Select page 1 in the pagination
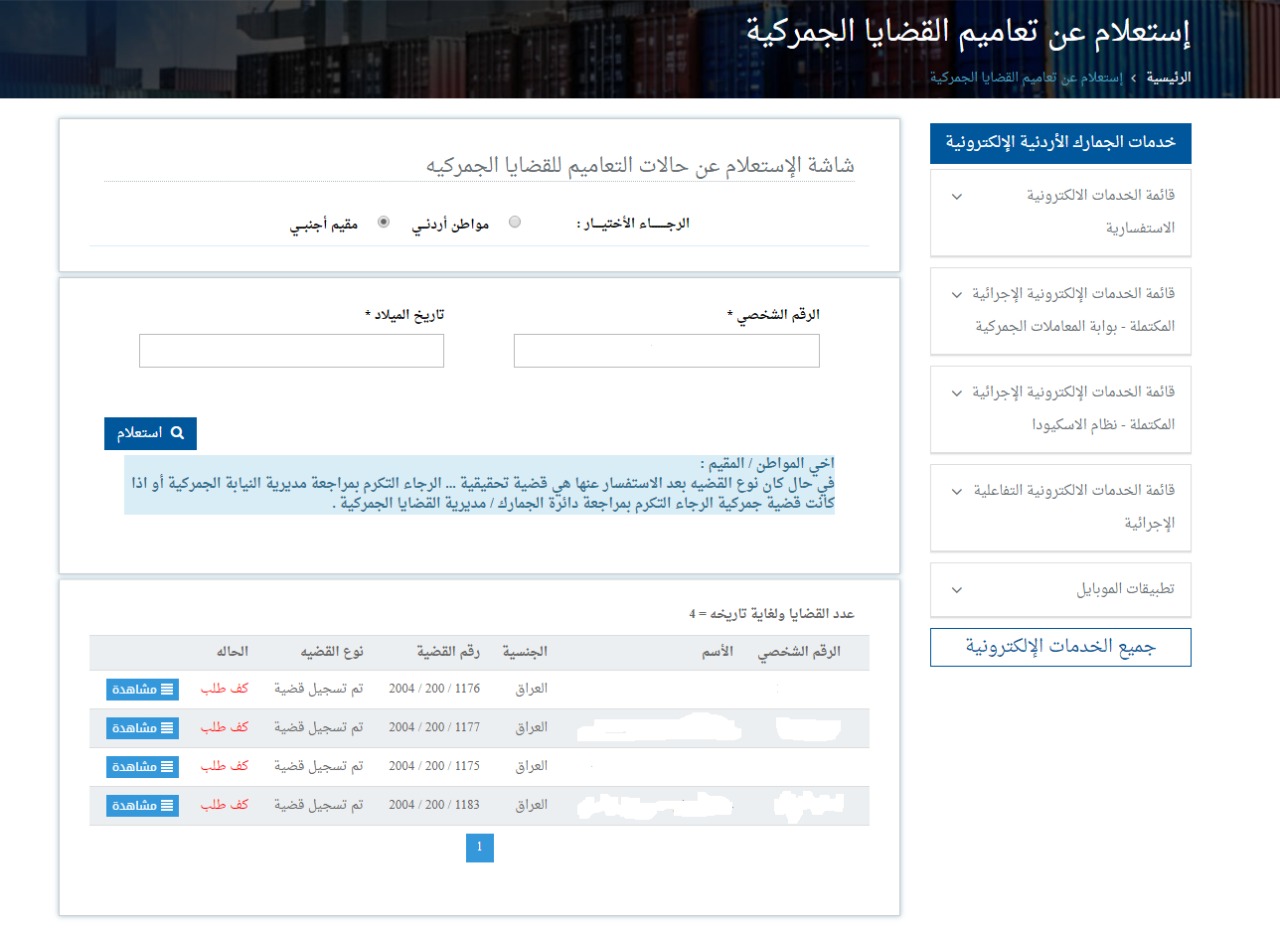Image resolution: width=1280 pixels, height=933 pixels. coord(479,848)
